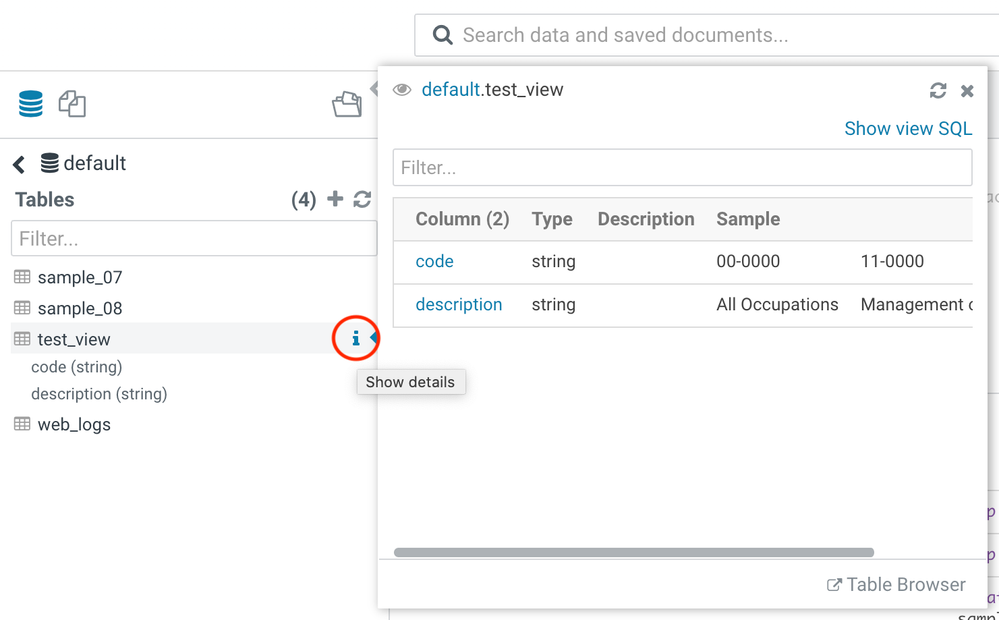Open the documents icon in left panel
The width and height of the screenshot is (999, 620).
[72, 104]
